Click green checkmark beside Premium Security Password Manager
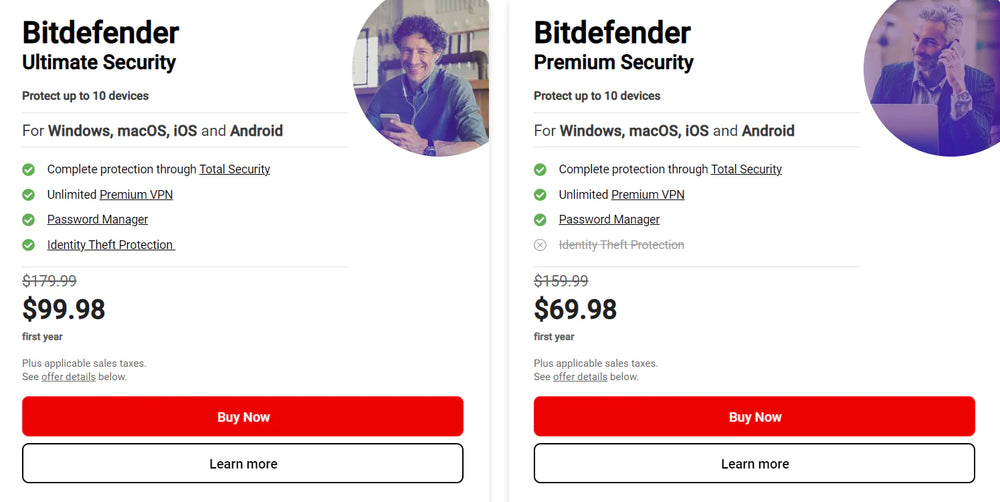The width and height of the screenshot is (1000, 502). [540, 220]
